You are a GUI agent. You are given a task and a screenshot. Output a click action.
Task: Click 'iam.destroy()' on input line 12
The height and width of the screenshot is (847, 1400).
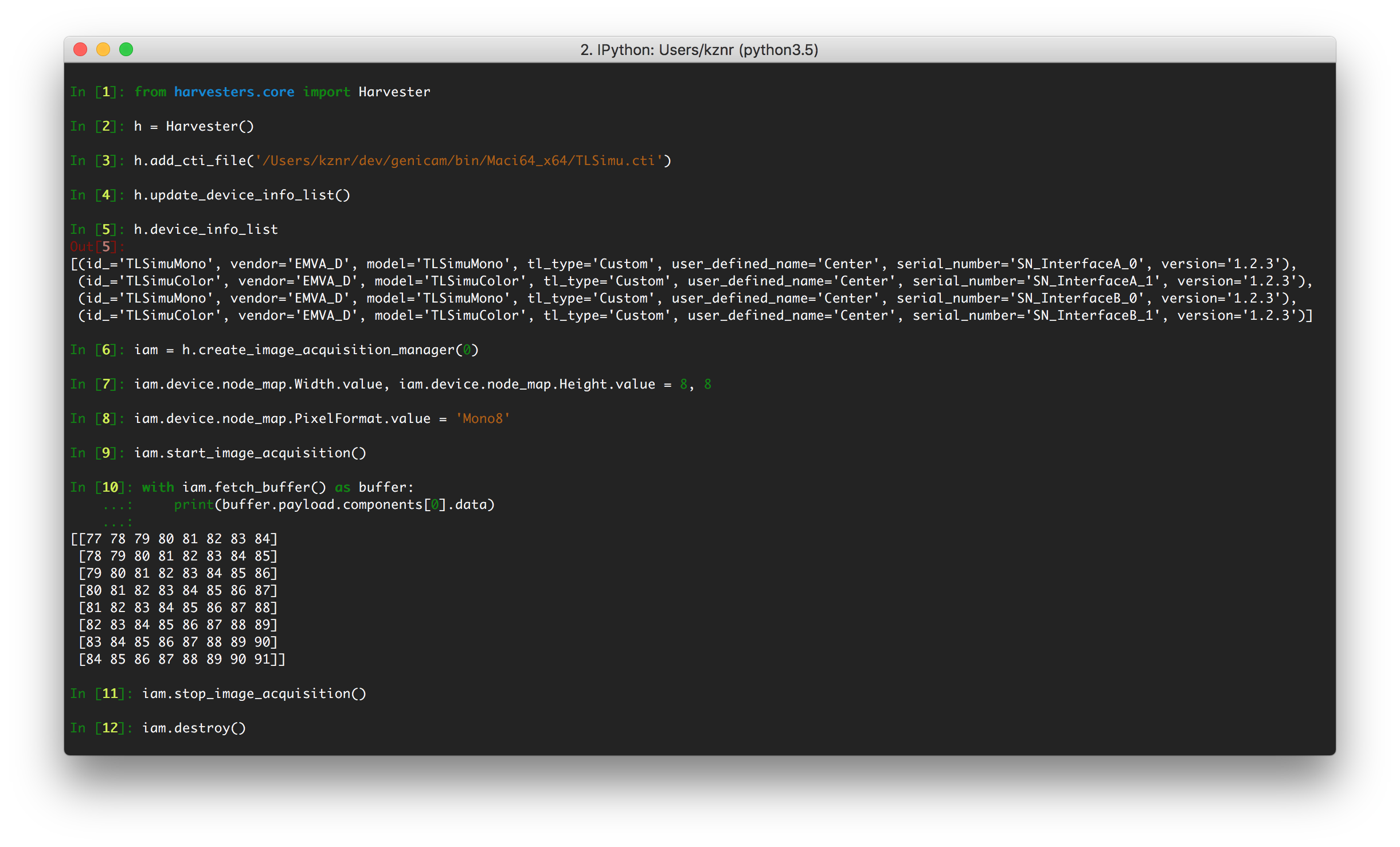point(194,728)
